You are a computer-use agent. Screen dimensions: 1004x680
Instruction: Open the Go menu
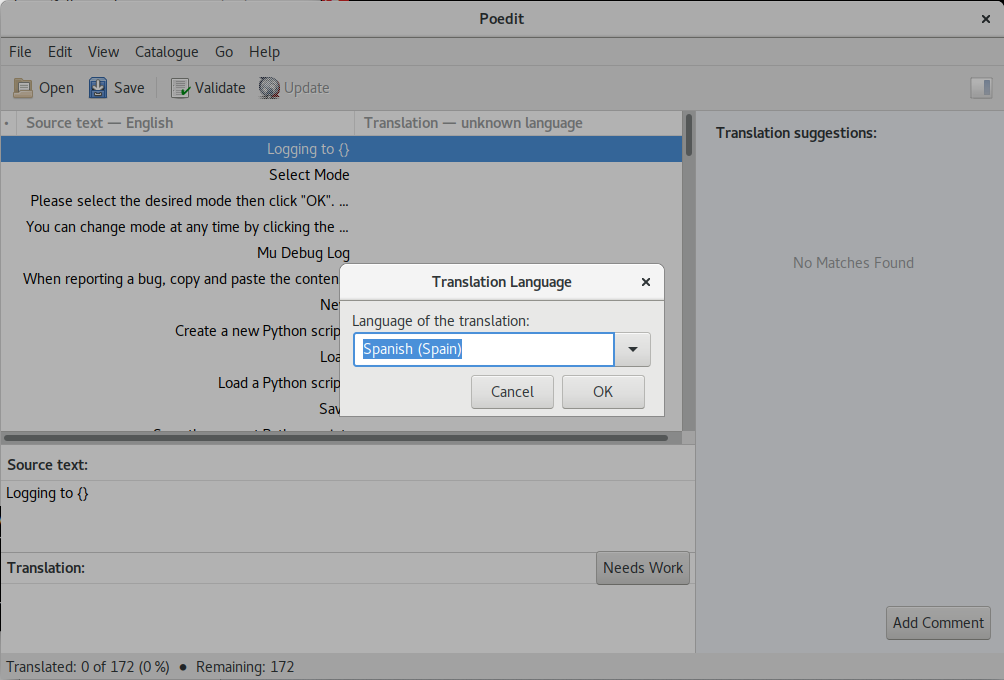pos(223,52)
